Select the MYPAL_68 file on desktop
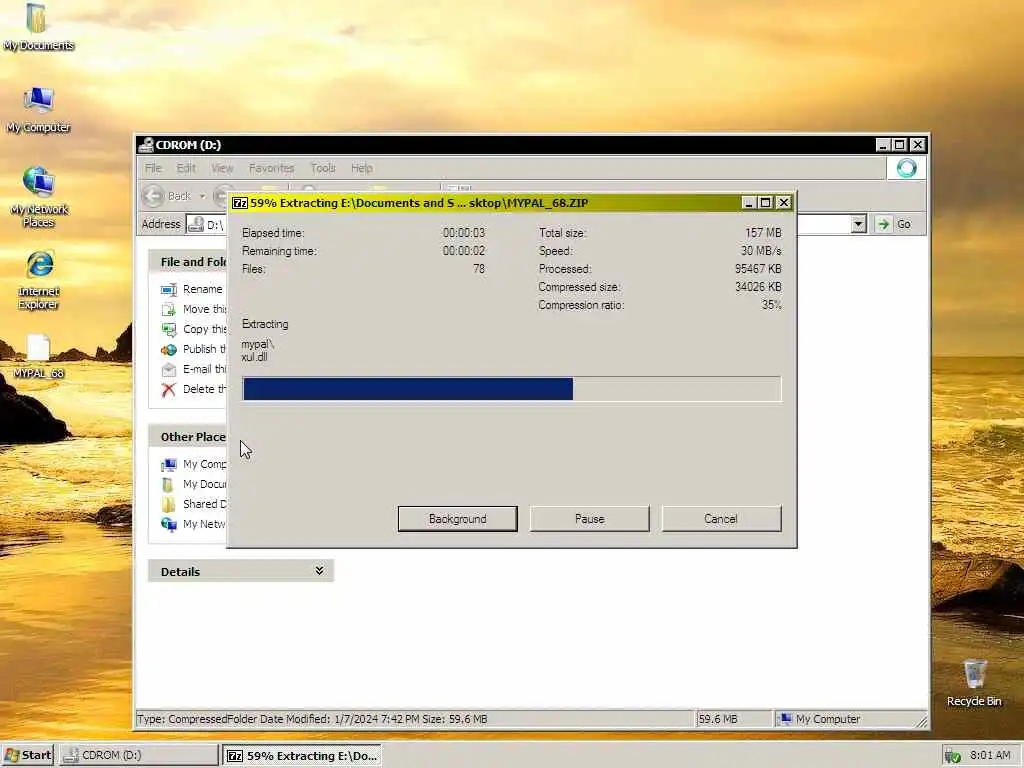 (x=38, y=356)
